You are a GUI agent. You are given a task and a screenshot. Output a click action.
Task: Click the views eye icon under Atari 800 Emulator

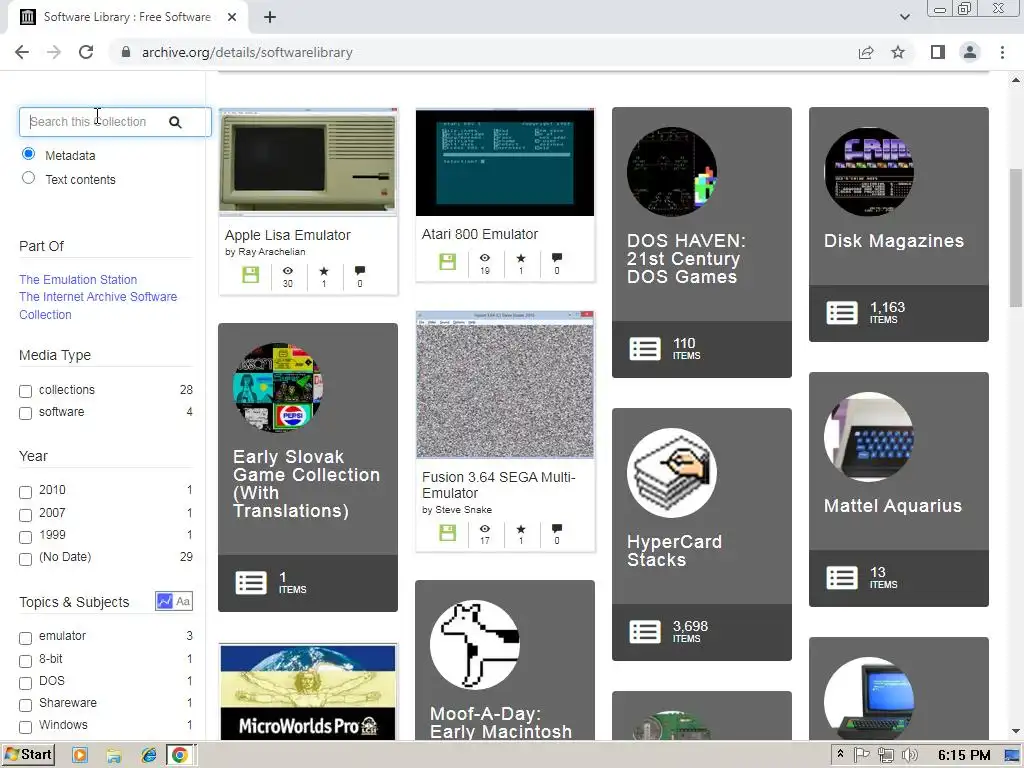tap(485, 258)
